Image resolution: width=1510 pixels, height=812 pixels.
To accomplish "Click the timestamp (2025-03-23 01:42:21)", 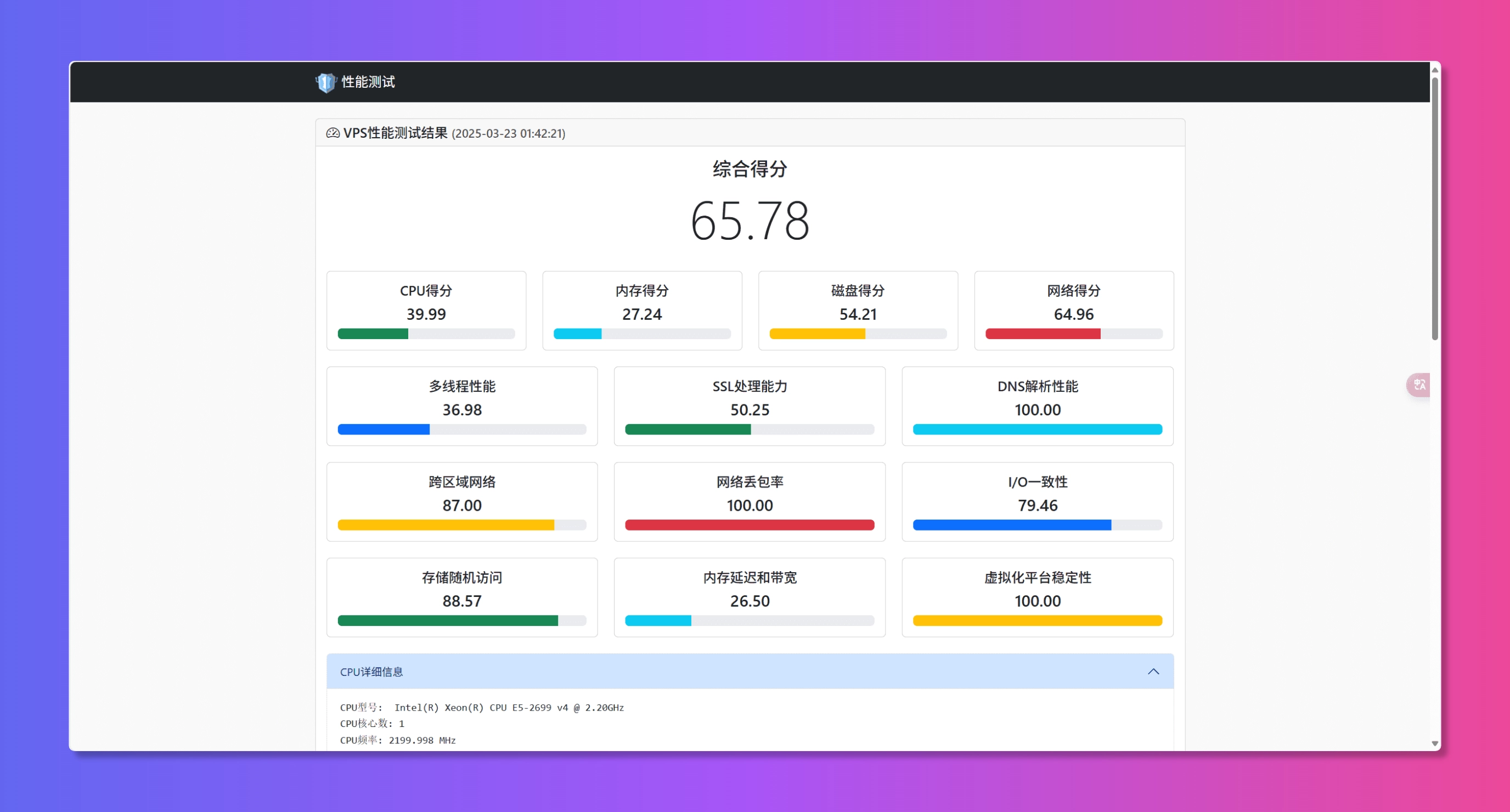I will pos(508,134).
